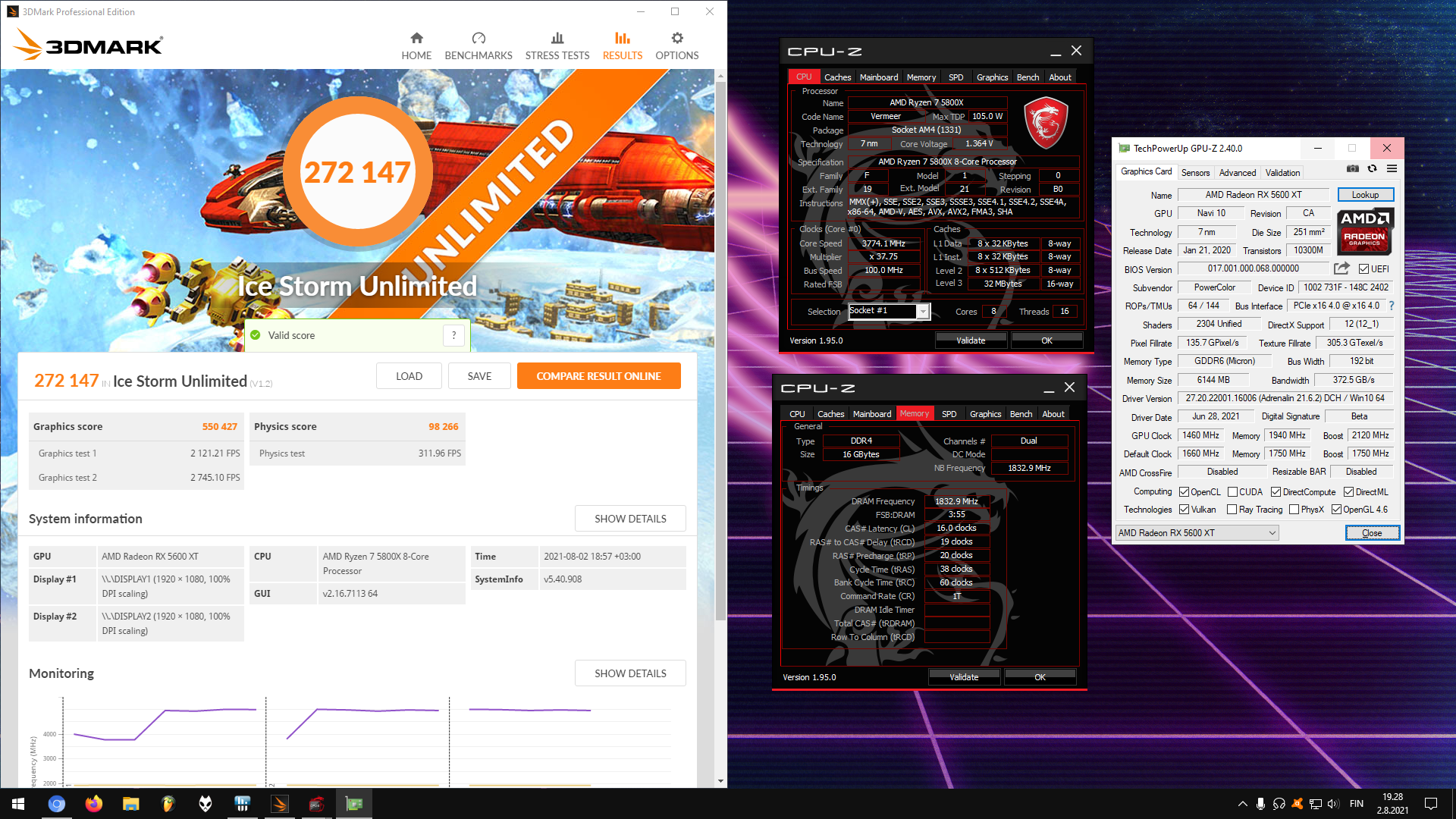Open Firefox from the taskbar
The width and height of the screenshot is (1456, 819).
[94, 804]
